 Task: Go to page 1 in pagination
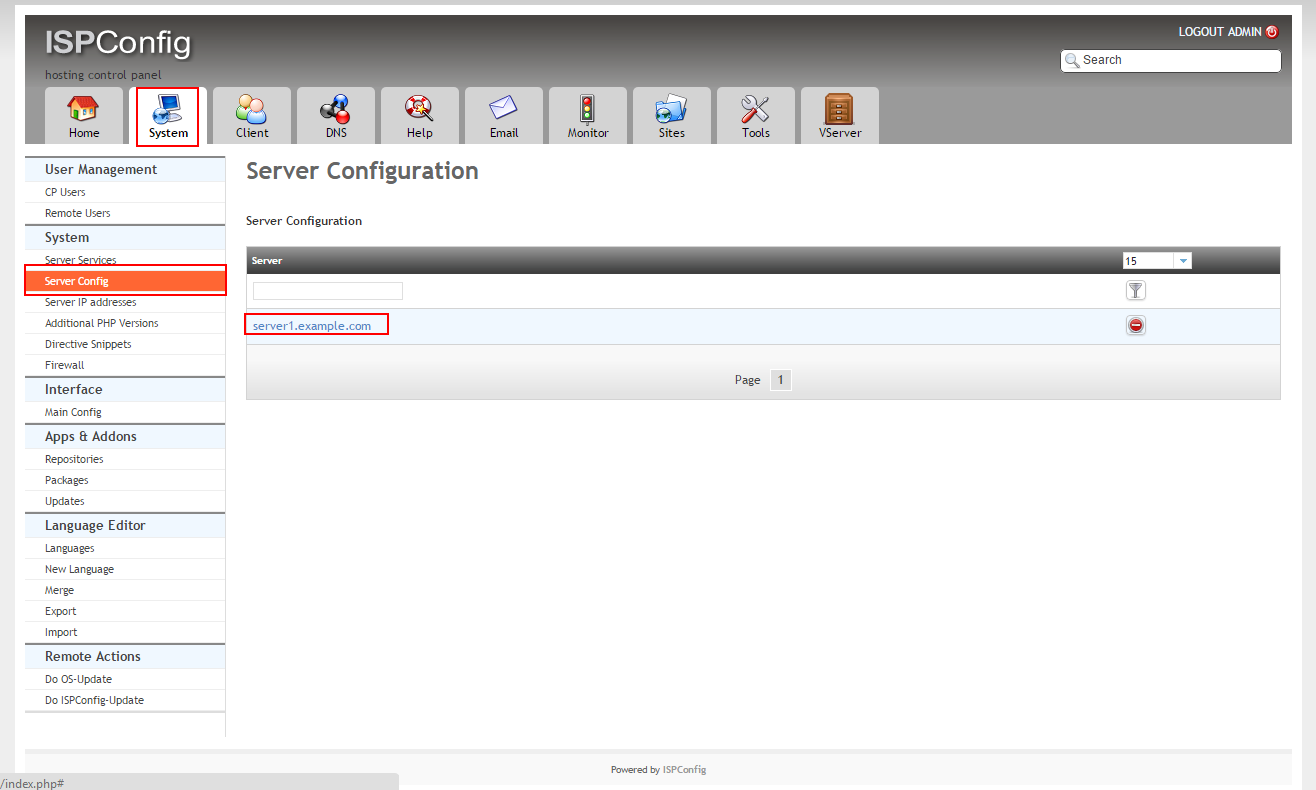click(x=781, y=380)
